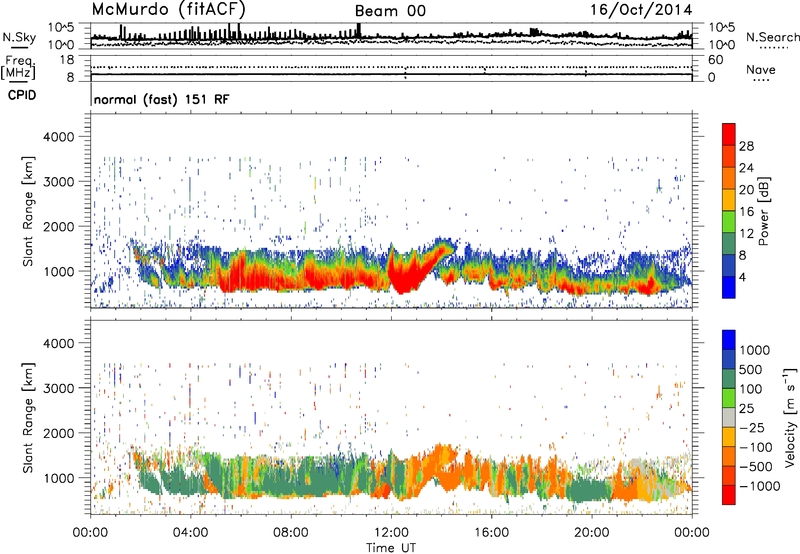Click the velocity panel Slant Range [km] label

28,417
